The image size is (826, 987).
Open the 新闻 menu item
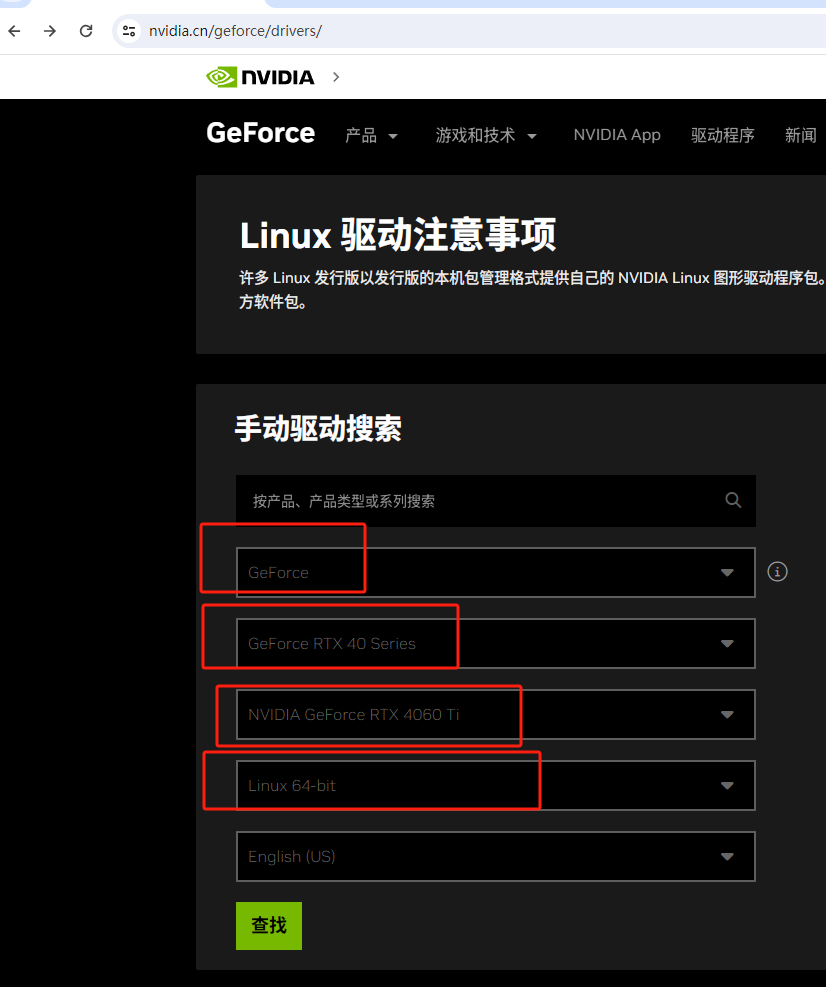(800, 135)
